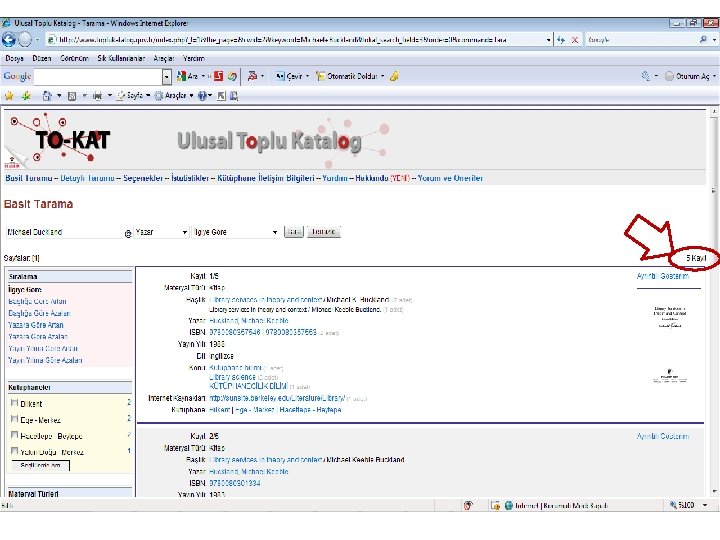Open the İlgiye Göre sort dropdown
The image size is (720, 540).
[236, 232]
